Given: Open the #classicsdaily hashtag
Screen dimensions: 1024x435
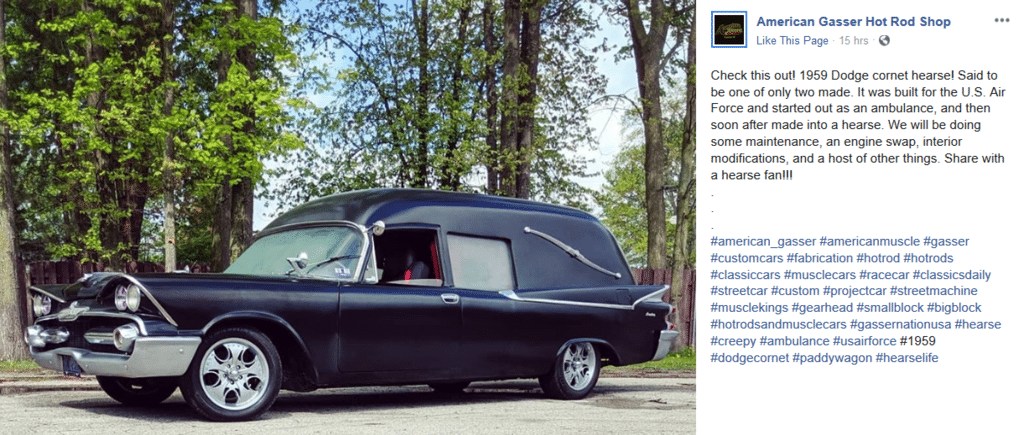Looking at the screenshot, I should point(952,275).
